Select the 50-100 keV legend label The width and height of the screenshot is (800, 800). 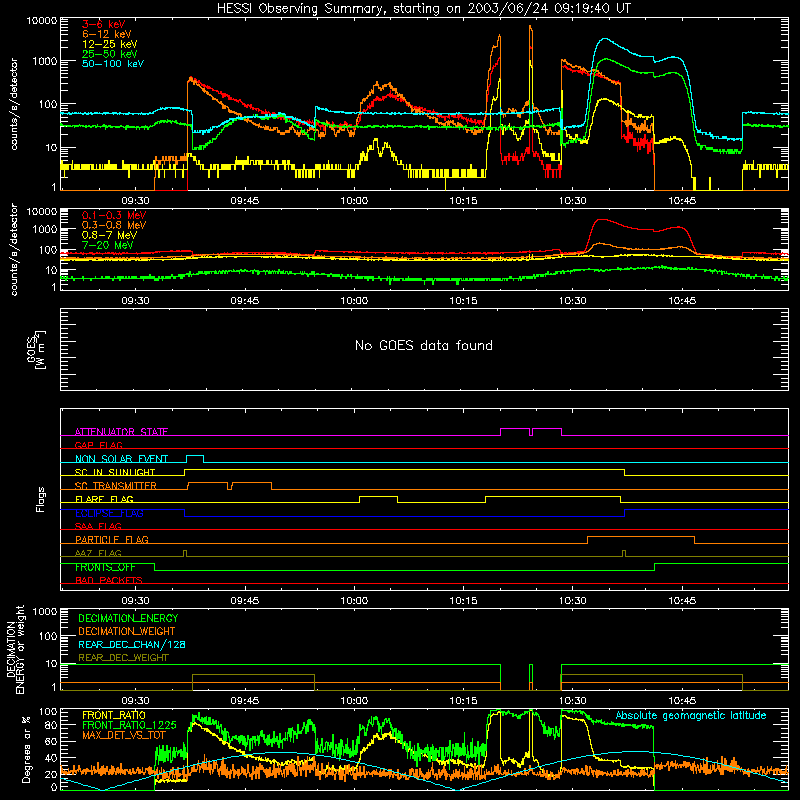tap(113, 64)
